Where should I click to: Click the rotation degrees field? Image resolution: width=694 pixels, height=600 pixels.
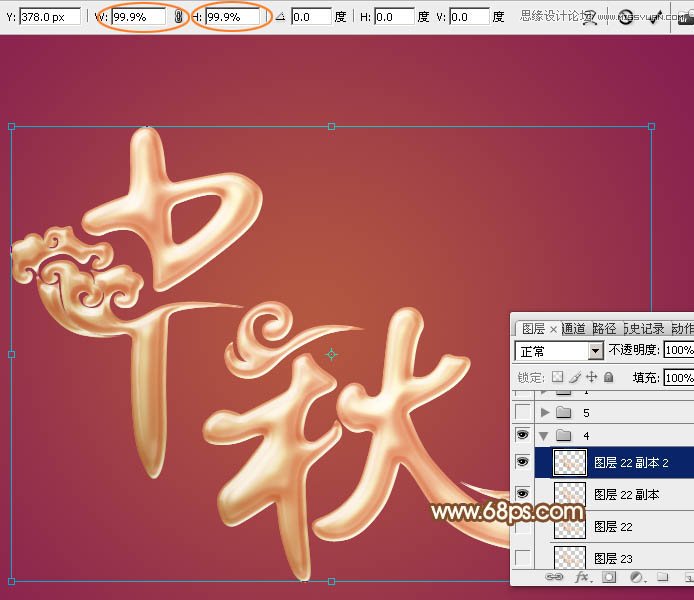311,17
